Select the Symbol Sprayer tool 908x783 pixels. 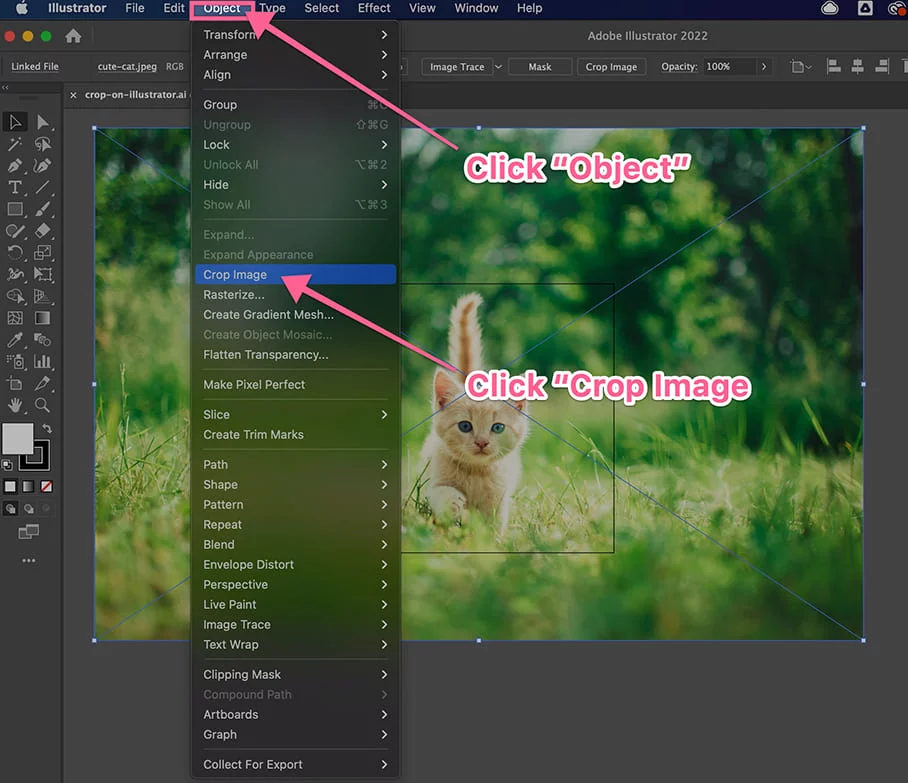(x=15, y=362)
